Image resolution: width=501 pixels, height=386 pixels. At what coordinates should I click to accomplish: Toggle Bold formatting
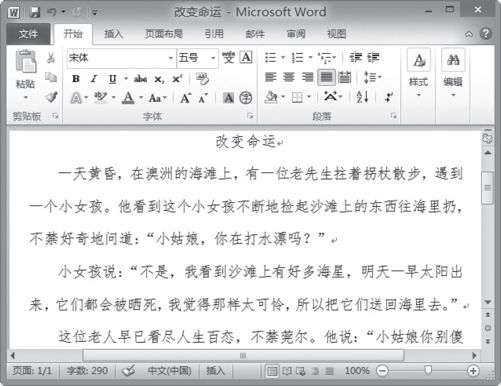click(x=76, y=79)
